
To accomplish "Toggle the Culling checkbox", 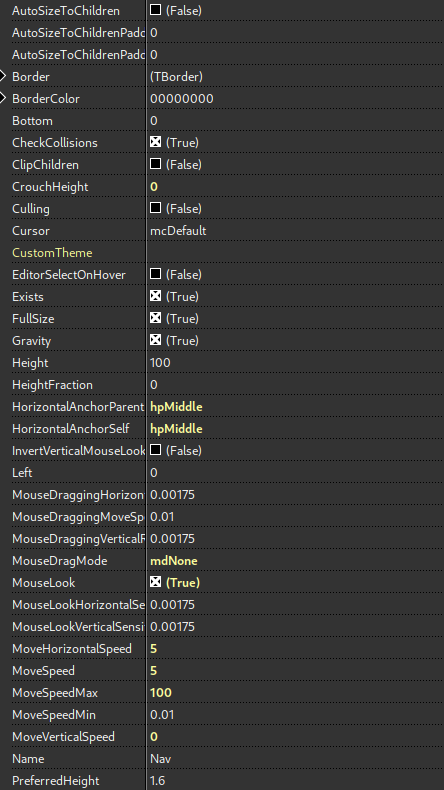I will tap(155, 208).
